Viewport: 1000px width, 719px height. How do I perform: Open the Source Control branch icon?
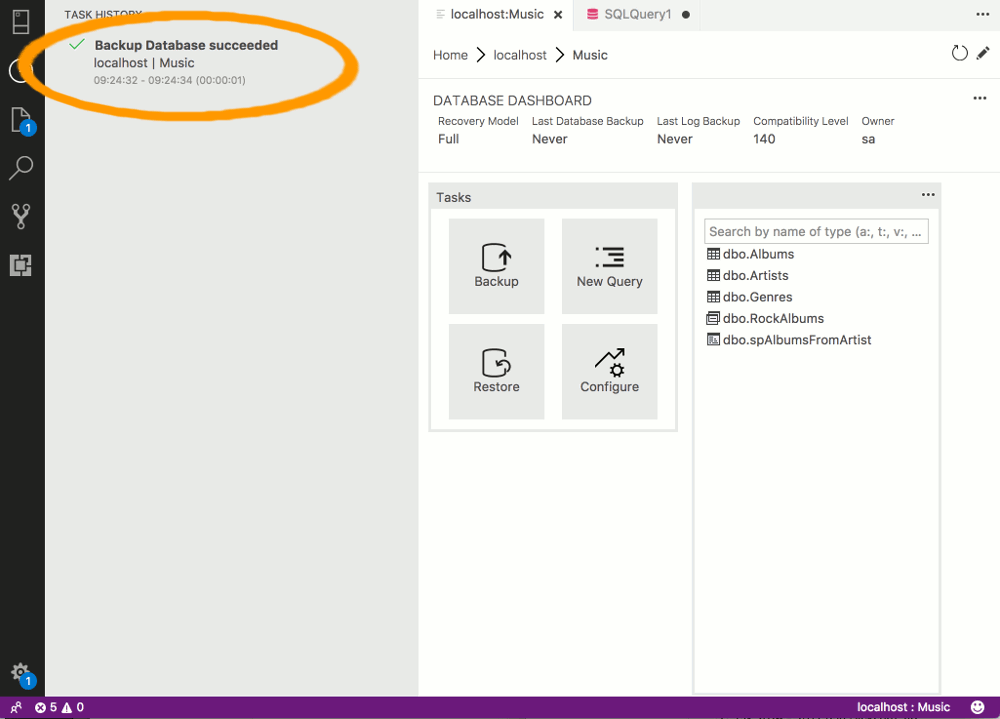coord(21,216)
